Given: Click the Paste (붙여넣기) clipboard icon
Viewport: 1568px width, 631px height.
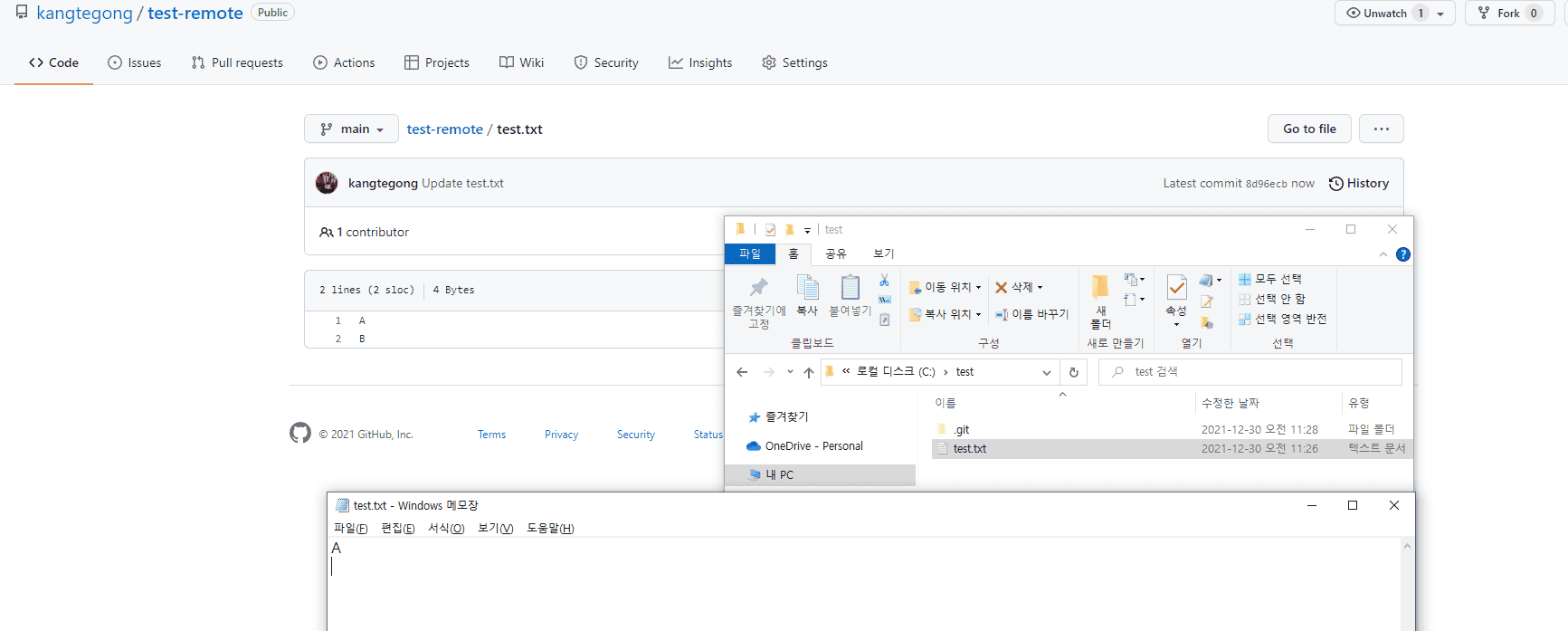Looking at the screenshot, I should coord(851,287).
